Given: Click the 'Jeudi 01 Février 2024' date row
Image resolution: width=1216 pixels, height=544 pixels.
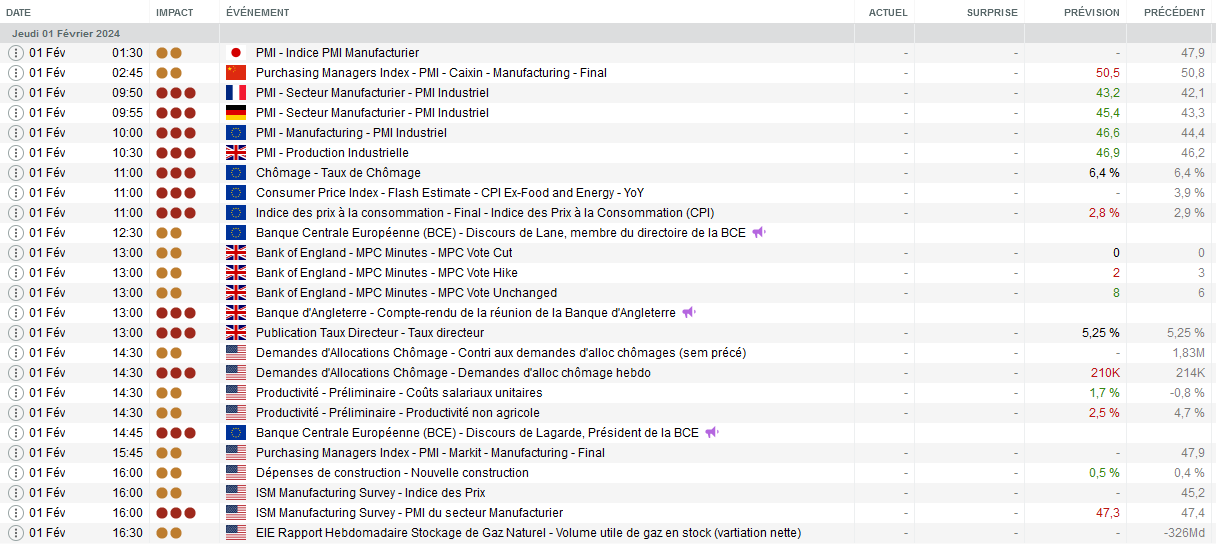Looking at the screenshot, I should coord(66,33).
